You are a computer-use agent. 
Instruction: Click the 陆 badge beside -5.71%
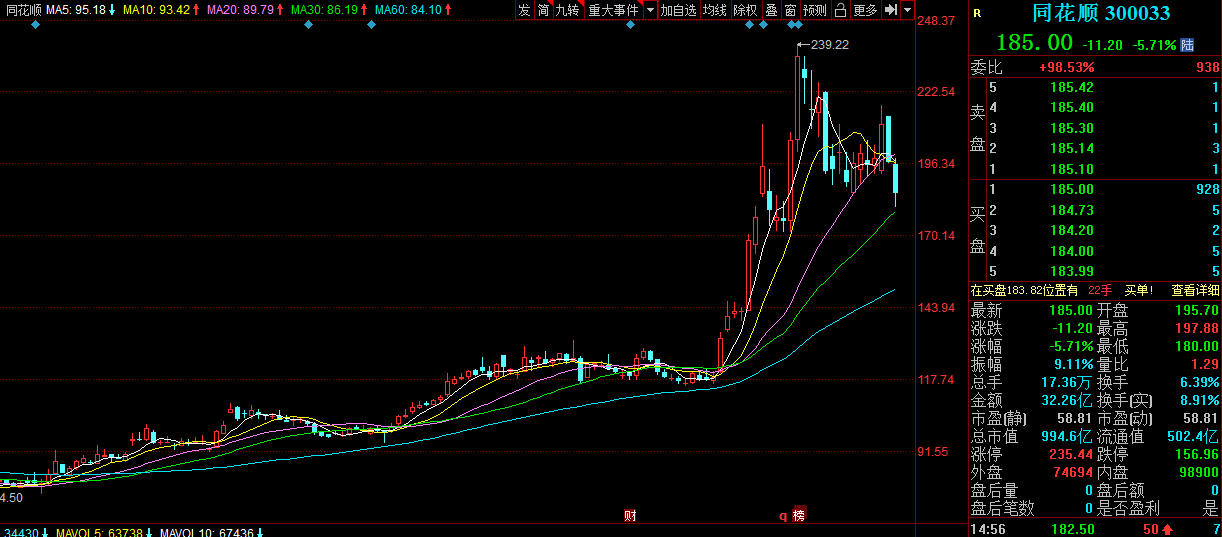click(x=1187, y=44)
